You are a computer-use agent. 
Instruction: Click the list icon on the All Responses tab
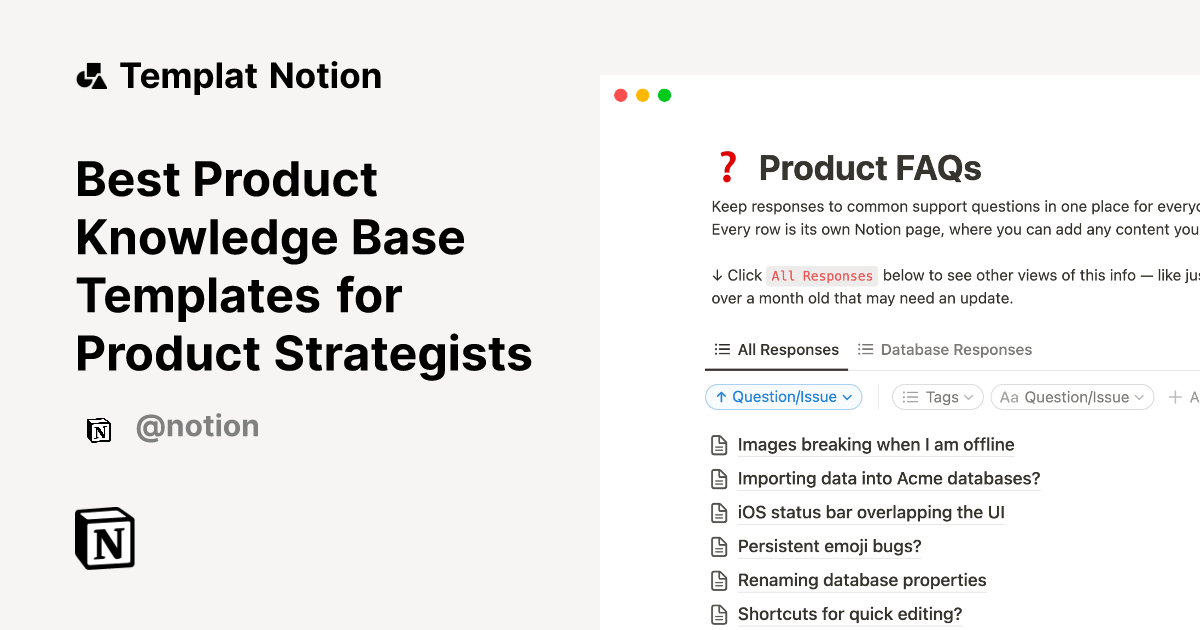pos(722,349)
